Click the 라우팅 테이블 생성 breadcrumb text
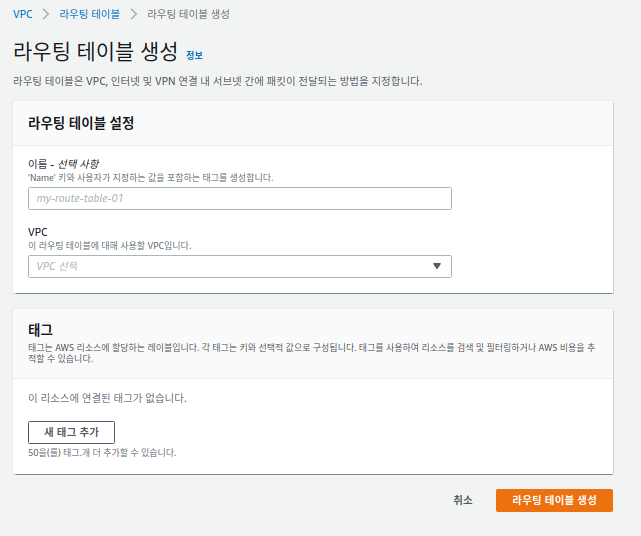The width and height of the screenshot is (641, 536). click(188, 14)
